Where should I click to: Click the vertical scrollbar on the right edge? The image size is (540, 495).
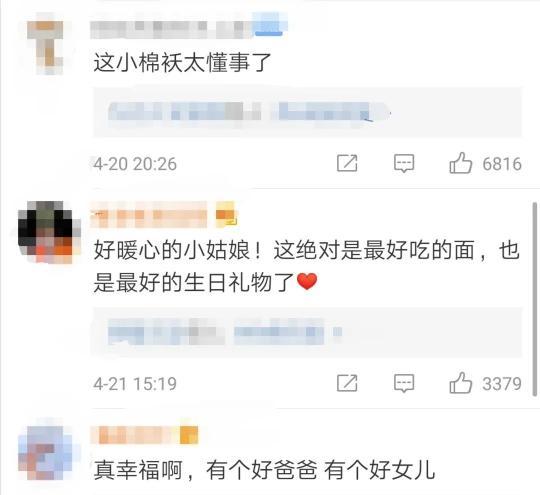click(535, 300)
